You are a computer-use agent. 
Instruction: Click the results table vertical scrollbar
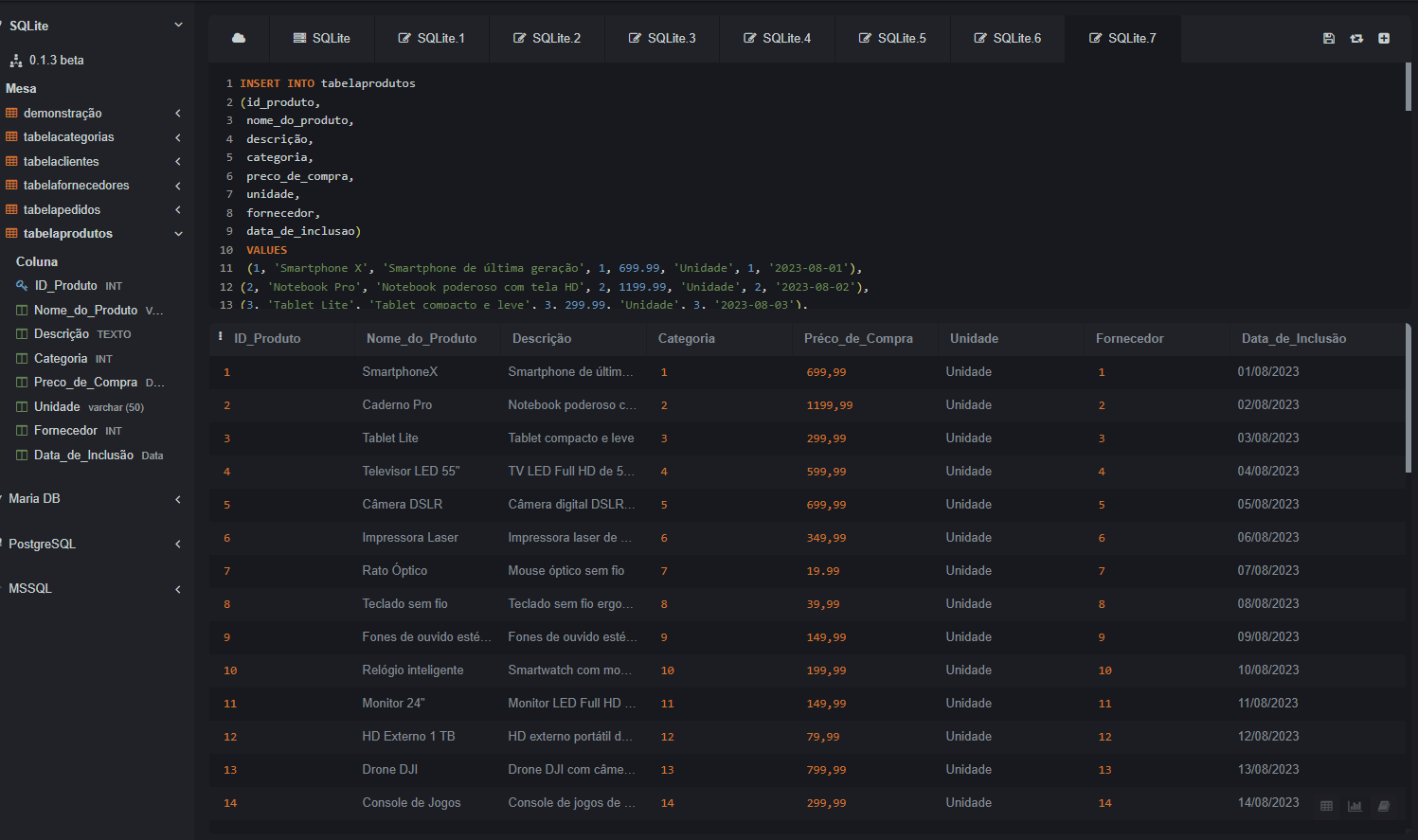coord(1409,398)
